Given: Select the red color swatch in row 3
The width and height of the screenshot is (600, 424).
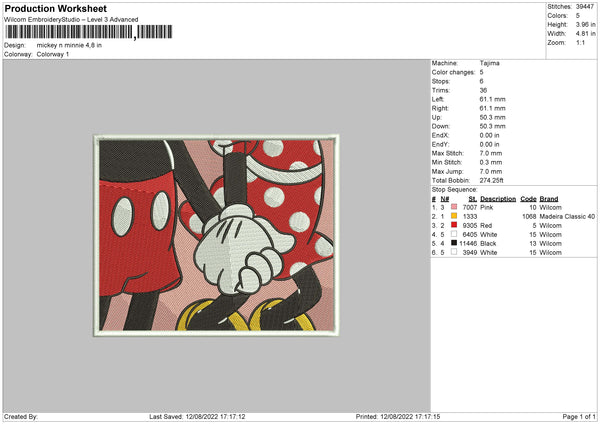Looking at the screenshot, I should [454, 225].
